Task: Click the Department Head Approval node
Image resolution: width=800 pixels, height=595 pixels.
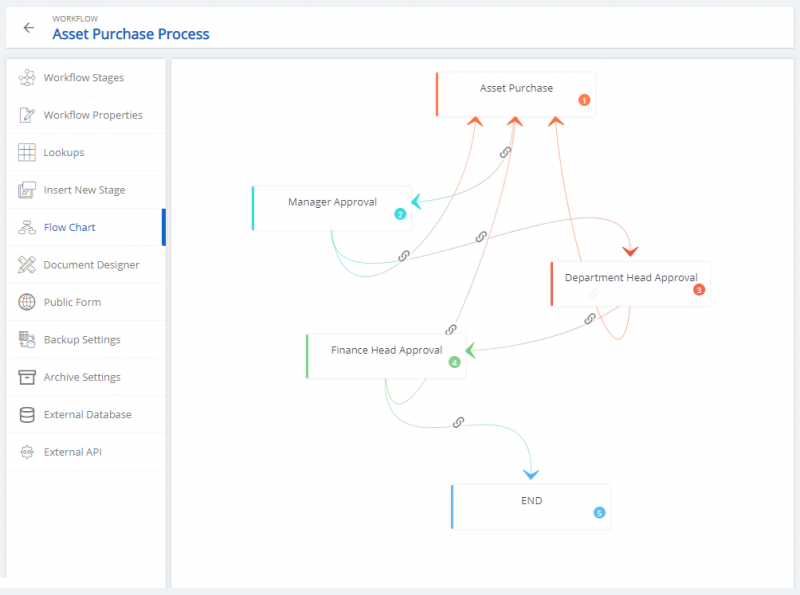Action: pyautogui.click(x=631, y=278)
